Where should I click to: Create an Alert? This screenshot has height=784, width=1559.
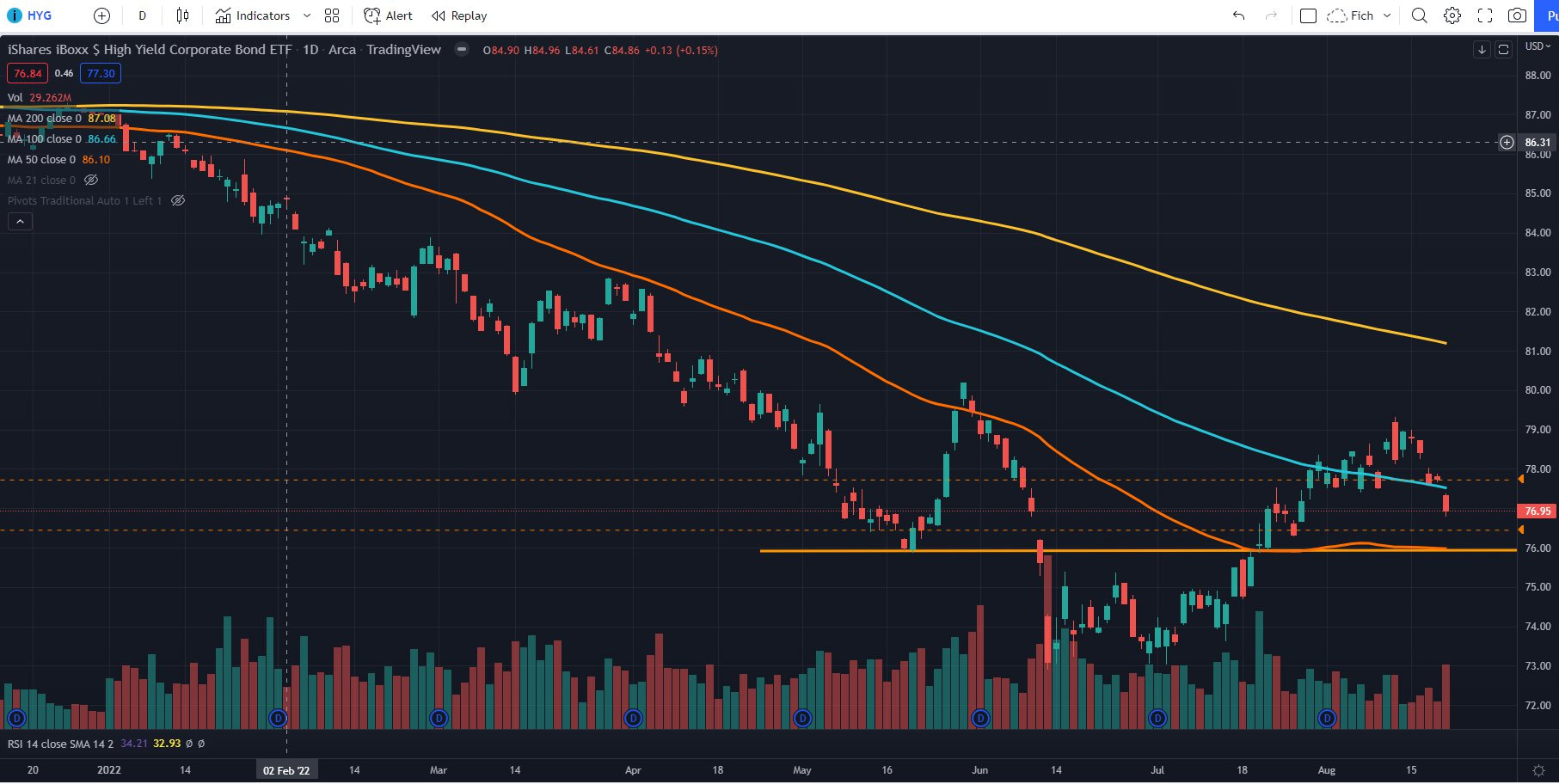tap(388, 15)
